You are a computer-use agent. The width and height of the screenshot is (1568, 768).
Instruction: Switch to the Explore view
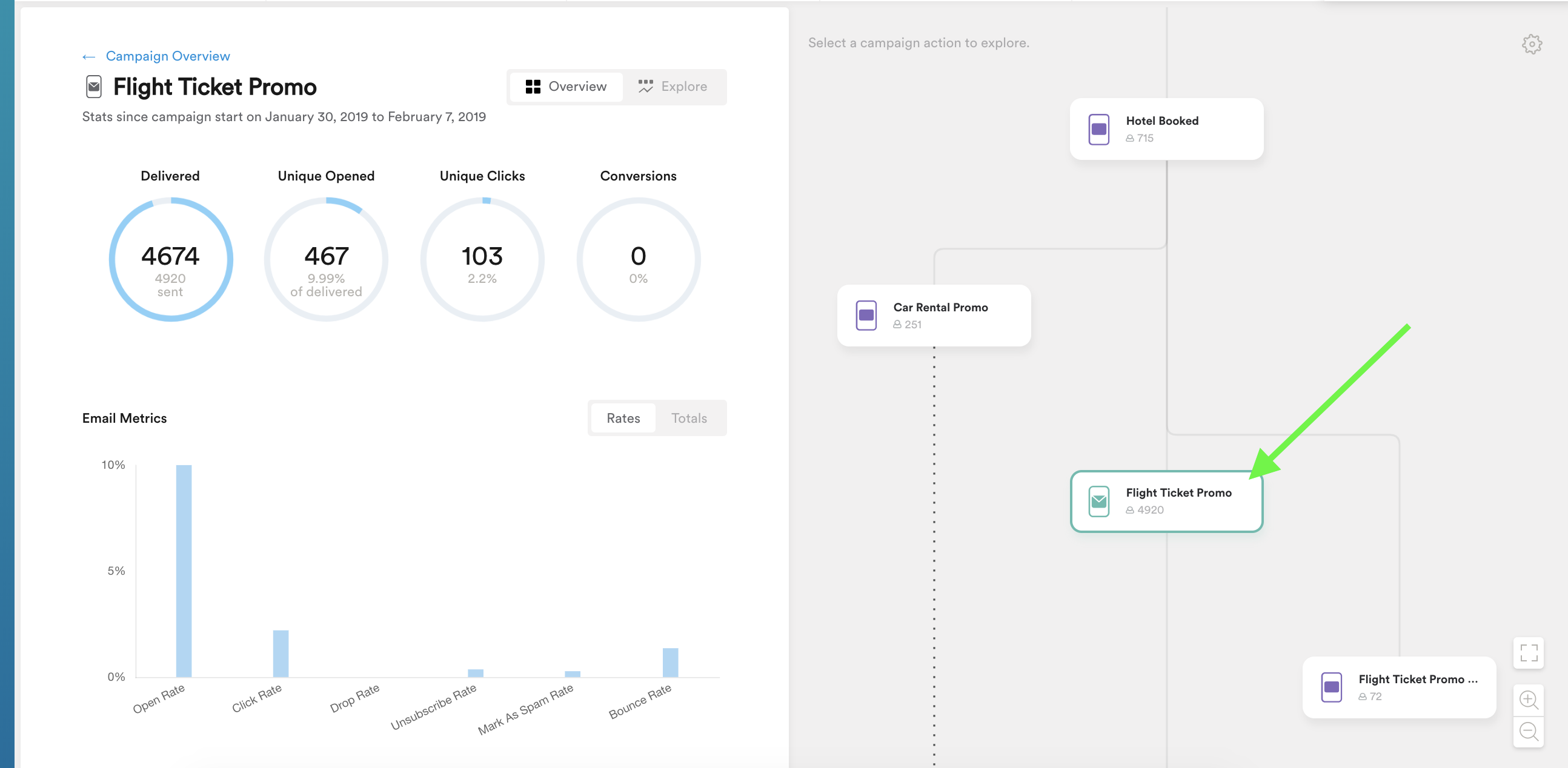point(672,87)
